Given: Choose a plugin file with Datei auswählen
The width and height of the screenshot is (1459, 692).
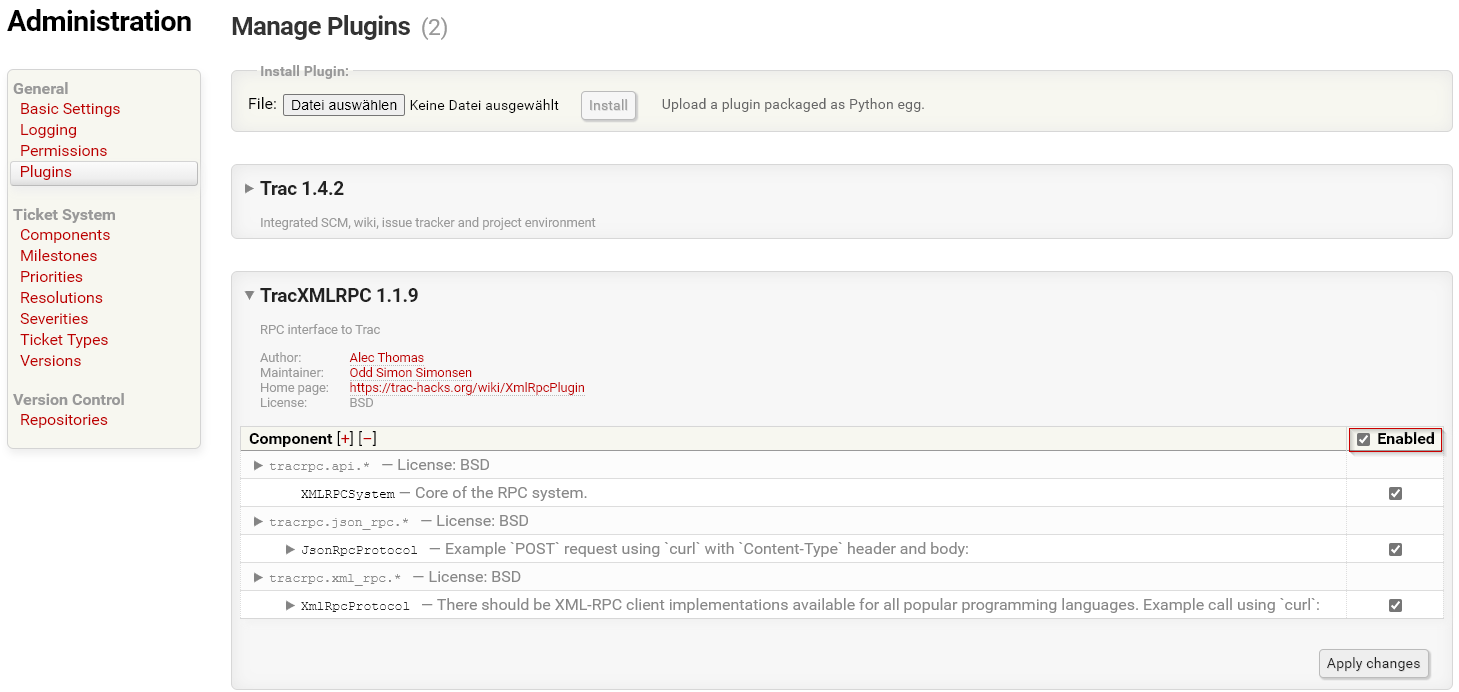Looking at the screenshot, I should pyautogui.click(x=343, y=104).
